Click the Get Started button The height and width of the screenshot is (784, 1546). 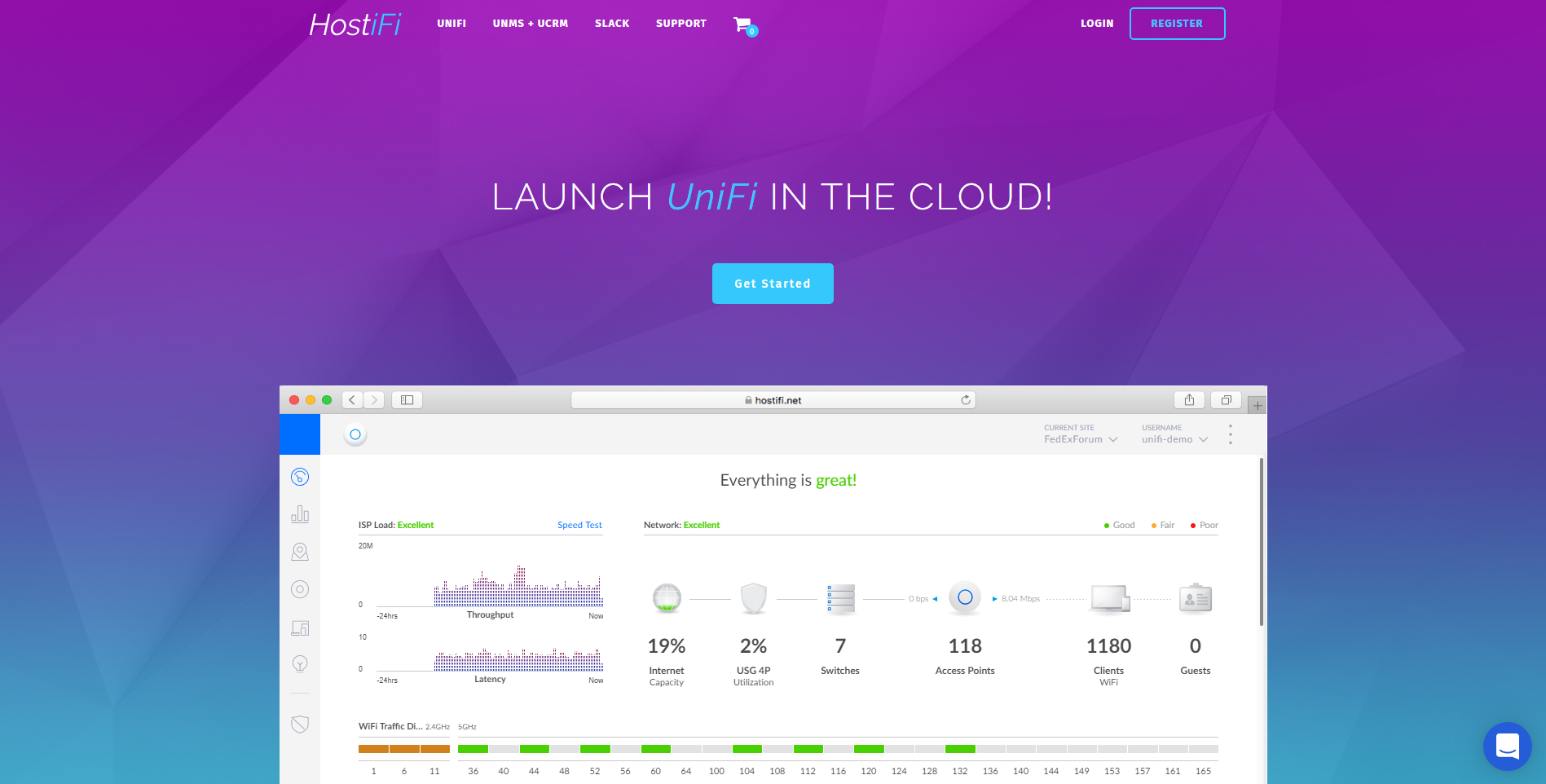coord(773,284)
